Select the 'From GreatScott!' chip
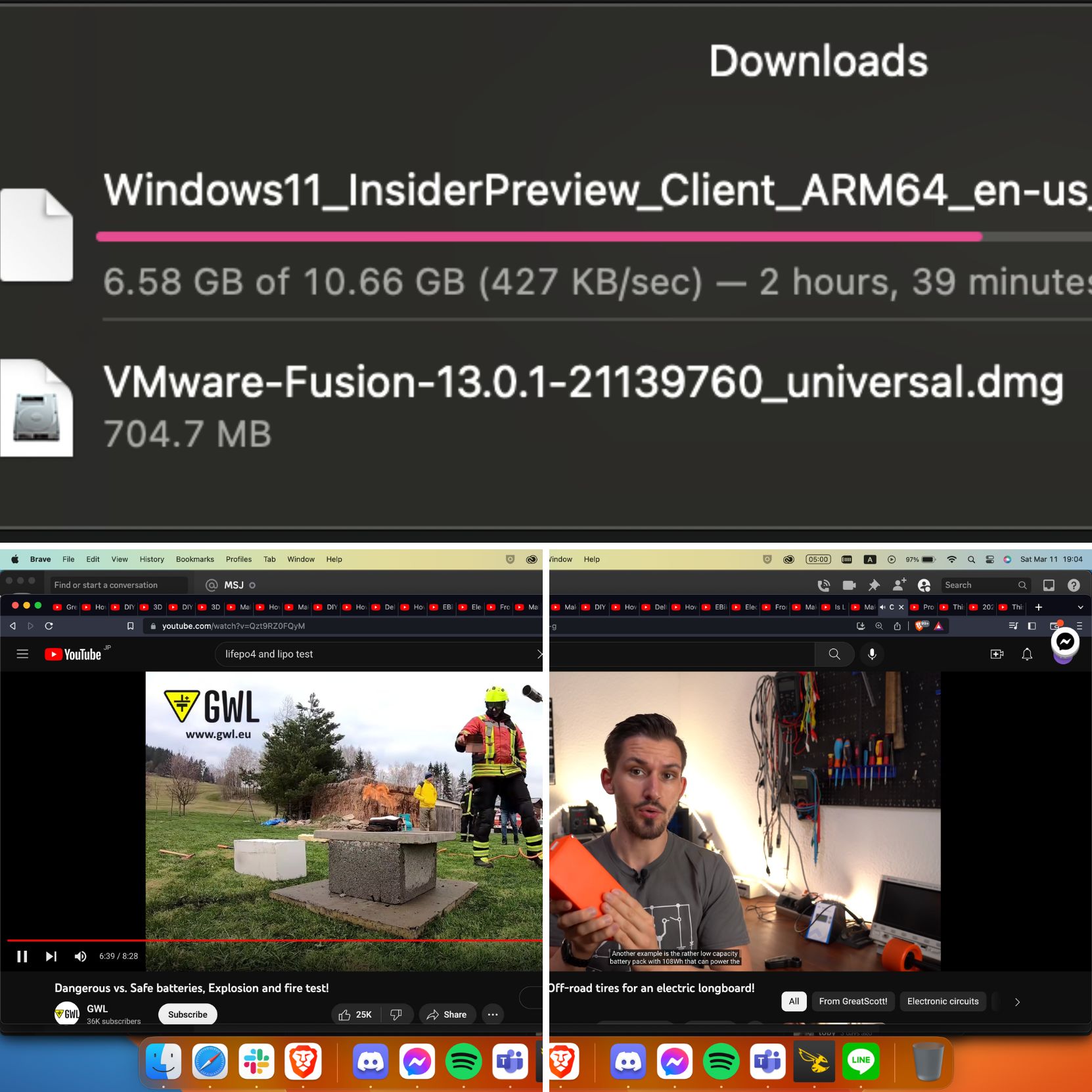Image resolution: width=1092 pixels, height=1092 pixels. point(853,1001)
